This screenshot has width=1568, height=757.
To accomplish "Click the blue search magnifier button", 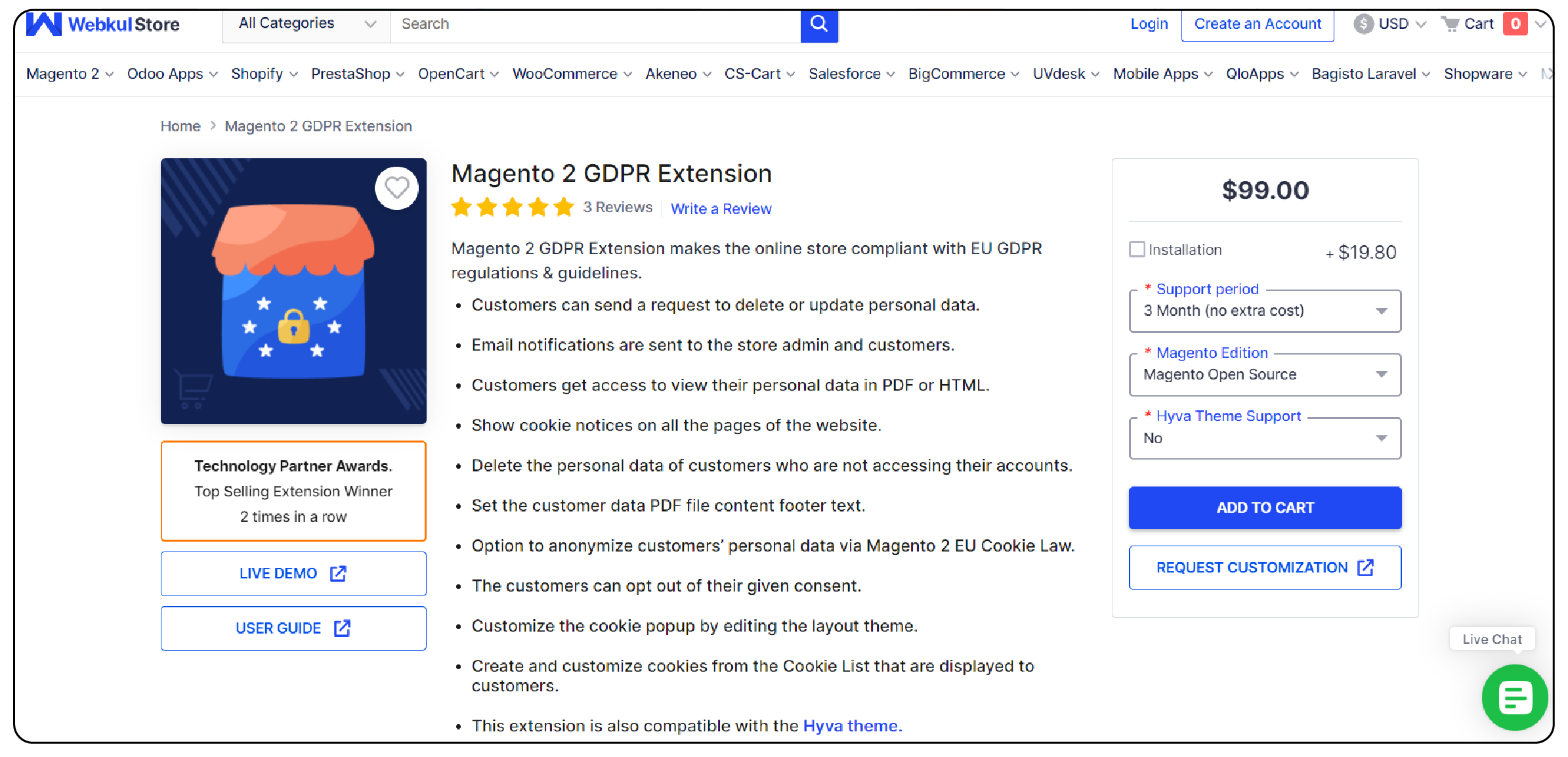I will (819, 25).
